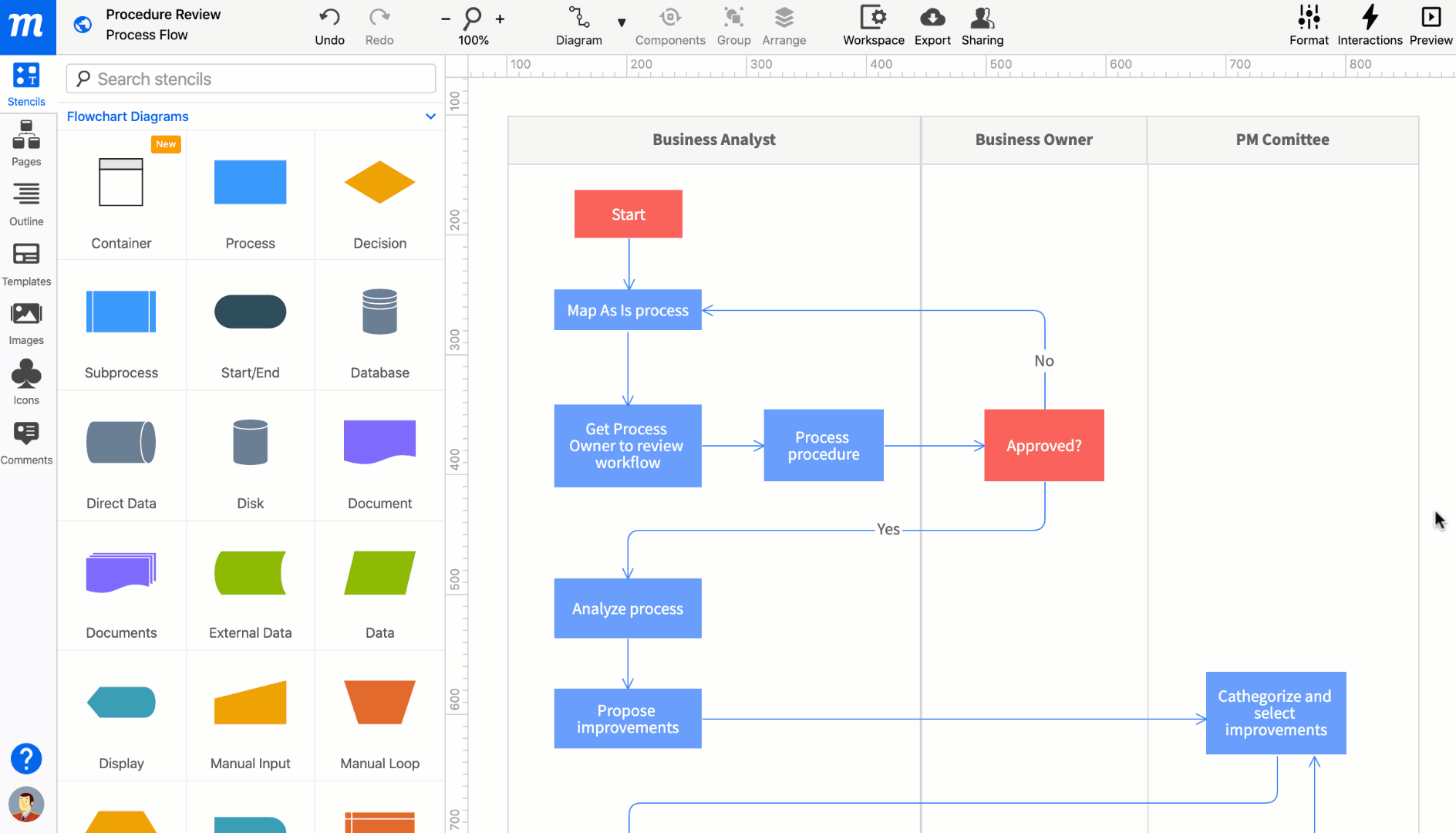This screenshot has height=833, width=1456.
Task: Start Preview mode
Action: (x=1431, y=23)
